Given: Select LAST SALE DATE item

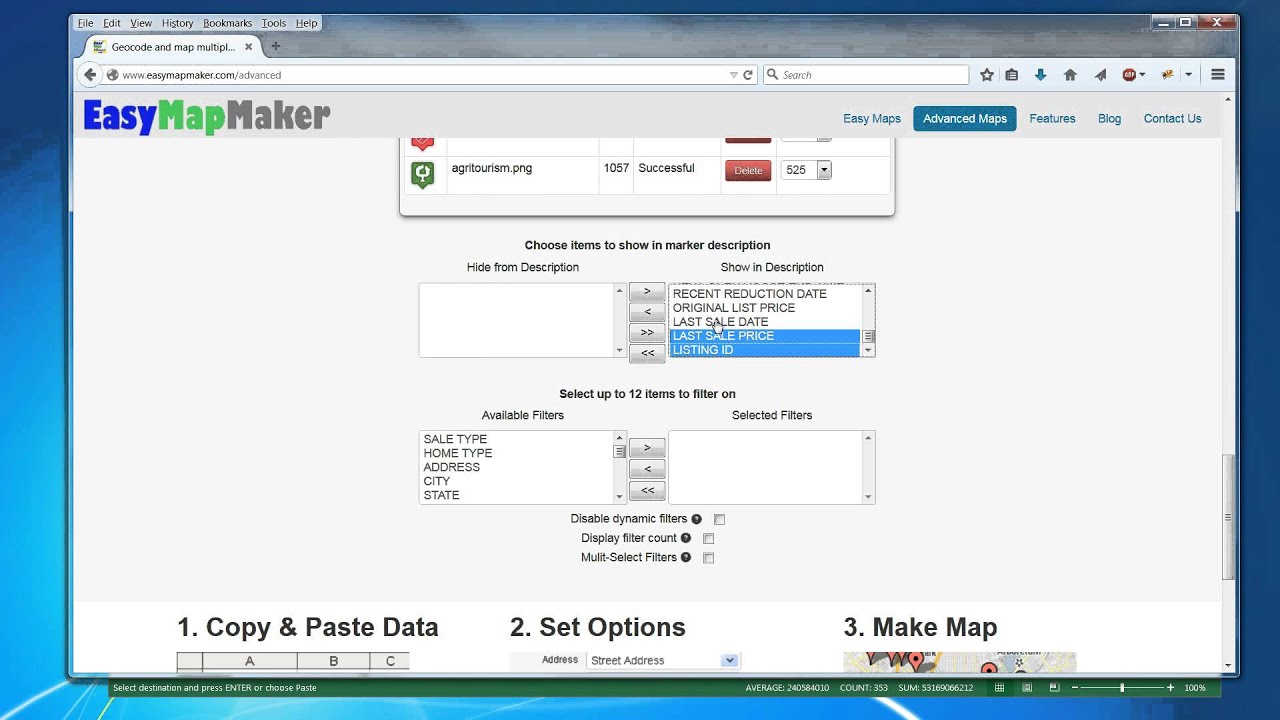Looking at the screenshot, I should 721,322.
